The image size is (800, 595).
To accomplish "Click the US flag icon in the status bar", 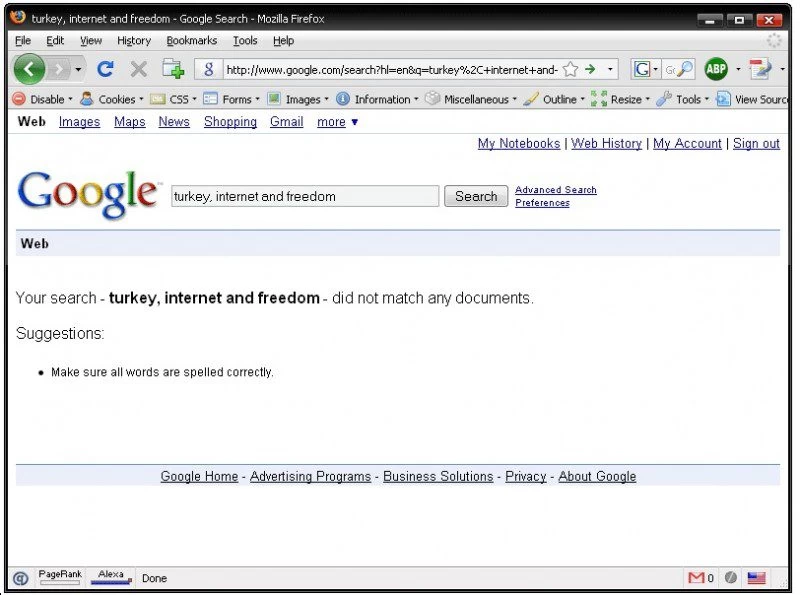I will coord(756,578).
